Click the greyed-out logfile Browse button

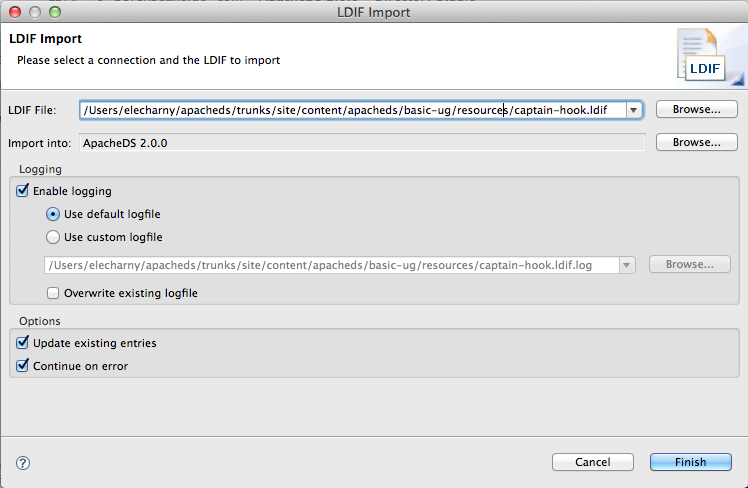coord(689,265)
